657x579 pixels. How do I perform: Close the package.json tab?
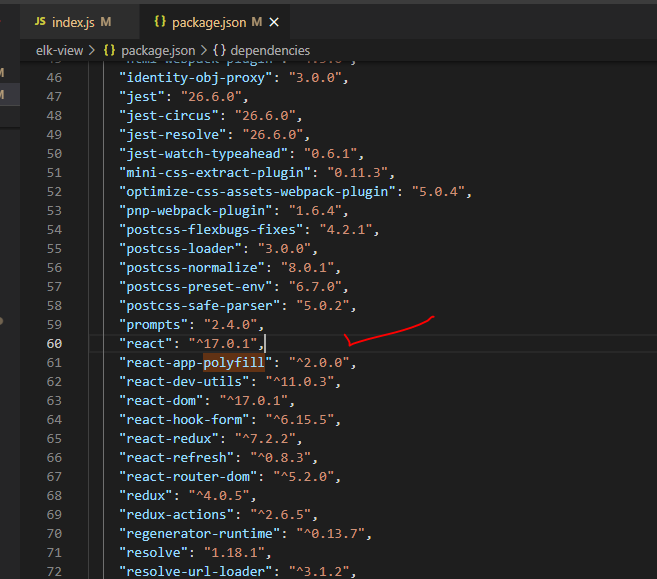tap(274, 22)
